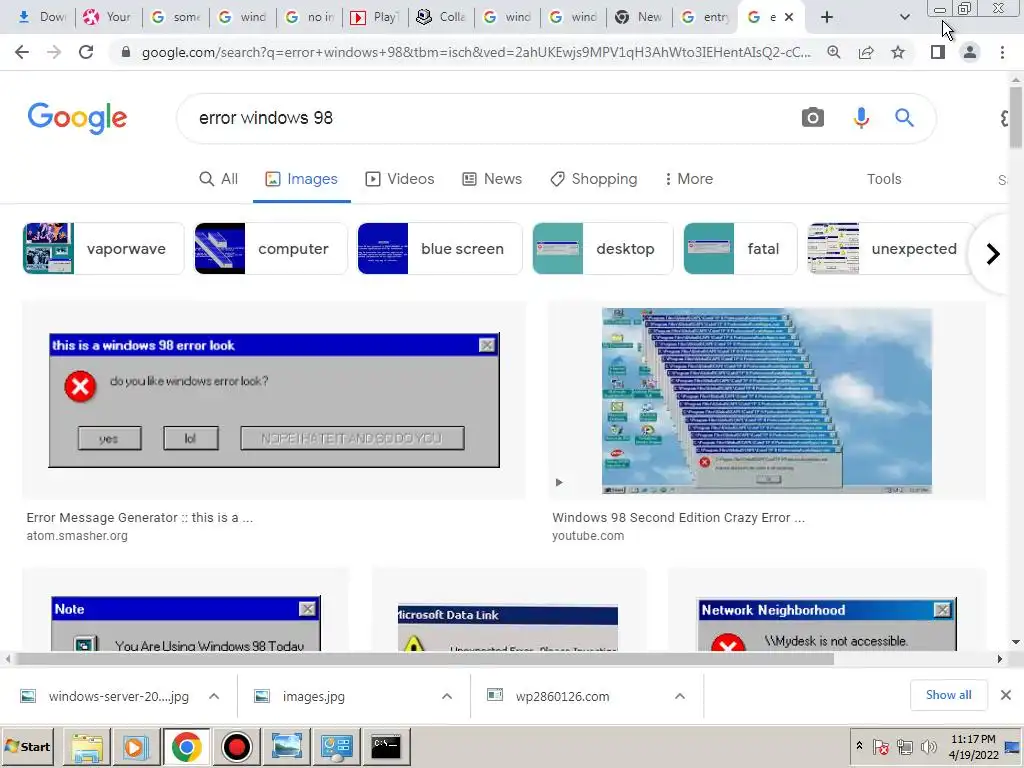The height and width of the screenshot is (768, 1024).
Task: Start voice search with the microphone icon
Action: pos(861,118)
